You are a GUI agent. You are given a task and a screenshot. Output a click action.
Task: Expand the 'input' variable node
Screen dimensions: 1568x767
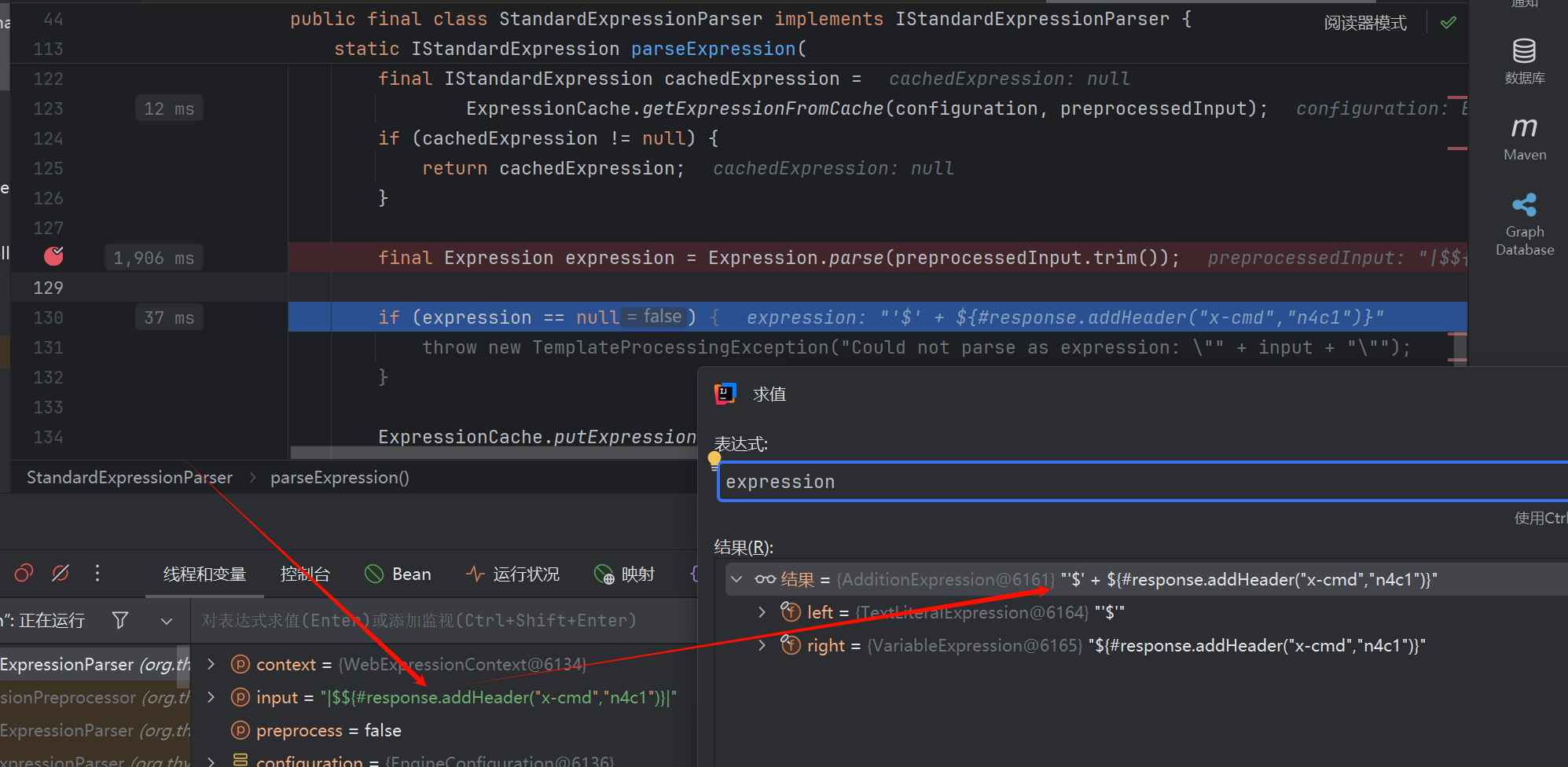click(x=211, y=698)
